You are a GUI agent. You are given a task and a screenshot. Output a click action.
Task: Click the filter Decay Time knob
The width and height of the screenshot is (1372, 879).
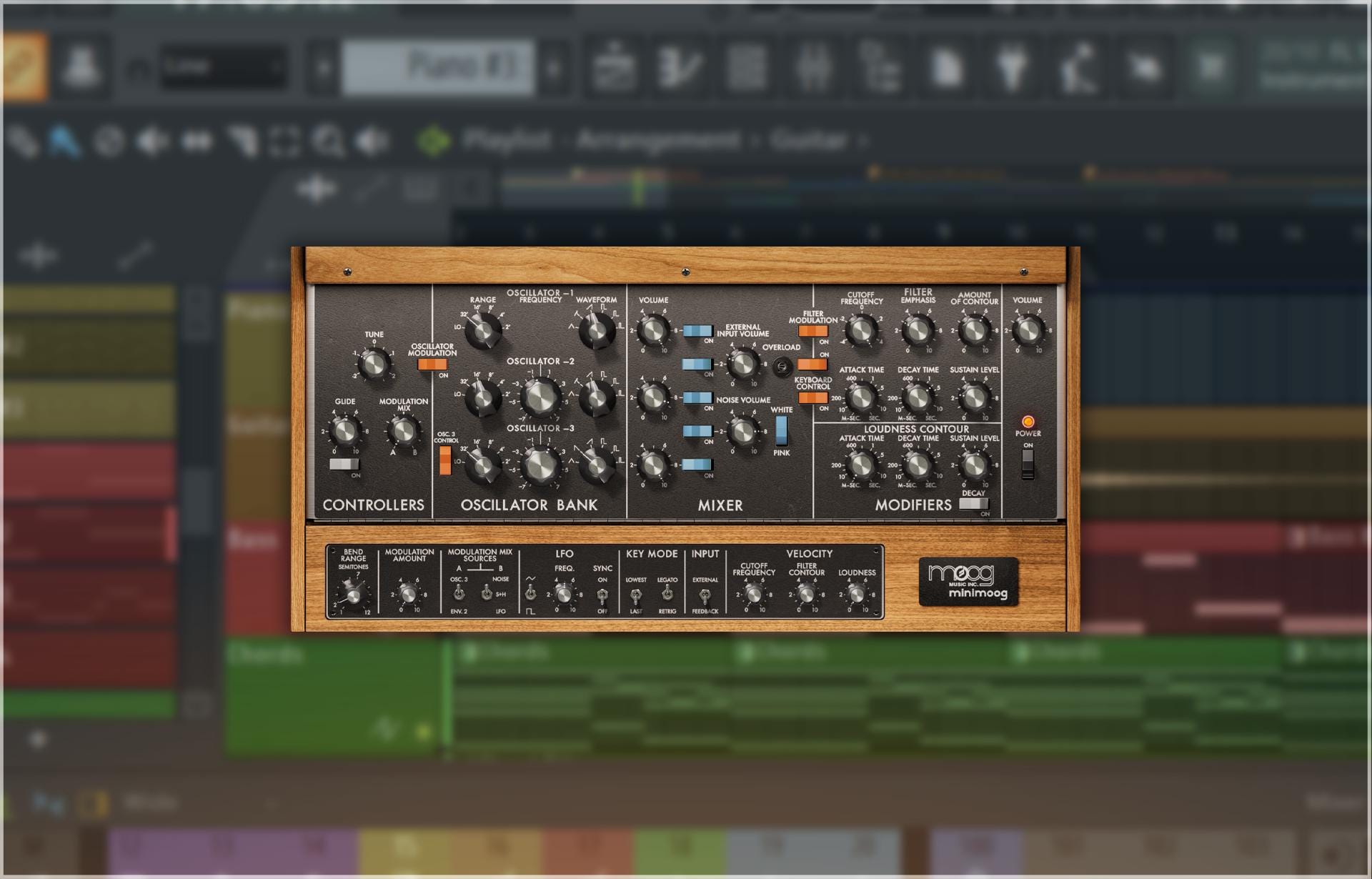[x=918, y=397]
